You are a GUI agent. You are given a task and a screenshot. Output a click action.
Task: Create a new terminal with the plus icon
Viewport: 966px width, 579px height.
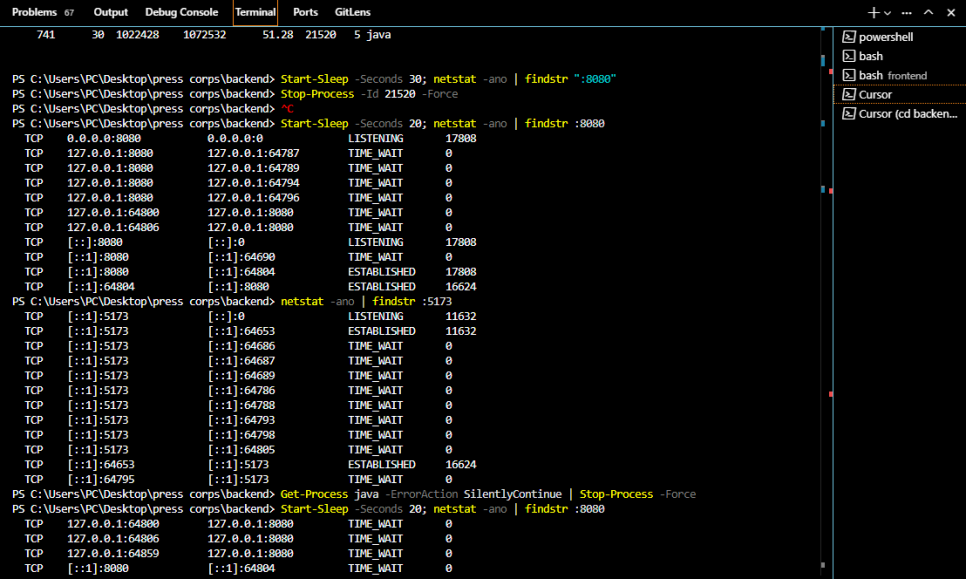pos(873,12)
